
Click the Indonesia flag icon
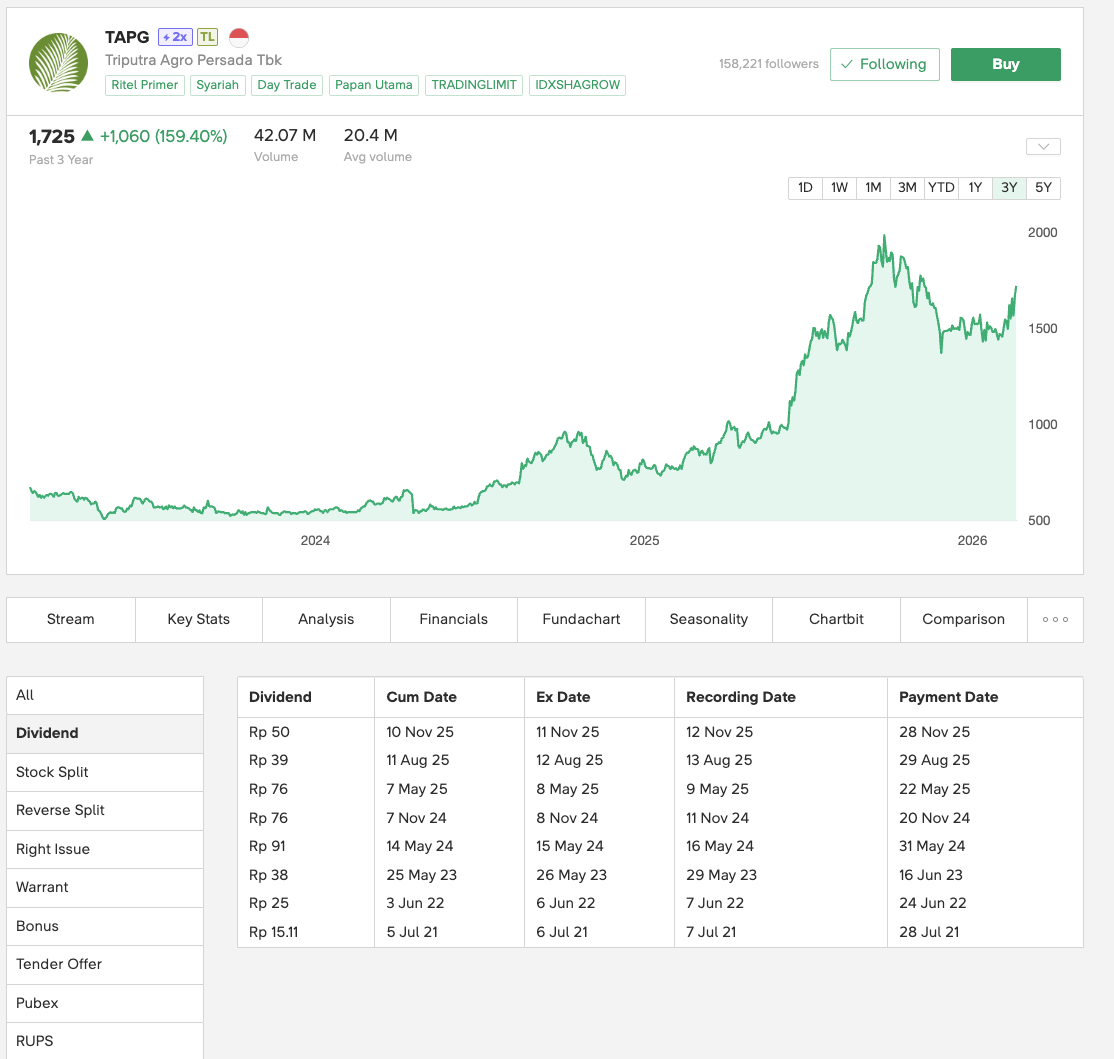239,38
